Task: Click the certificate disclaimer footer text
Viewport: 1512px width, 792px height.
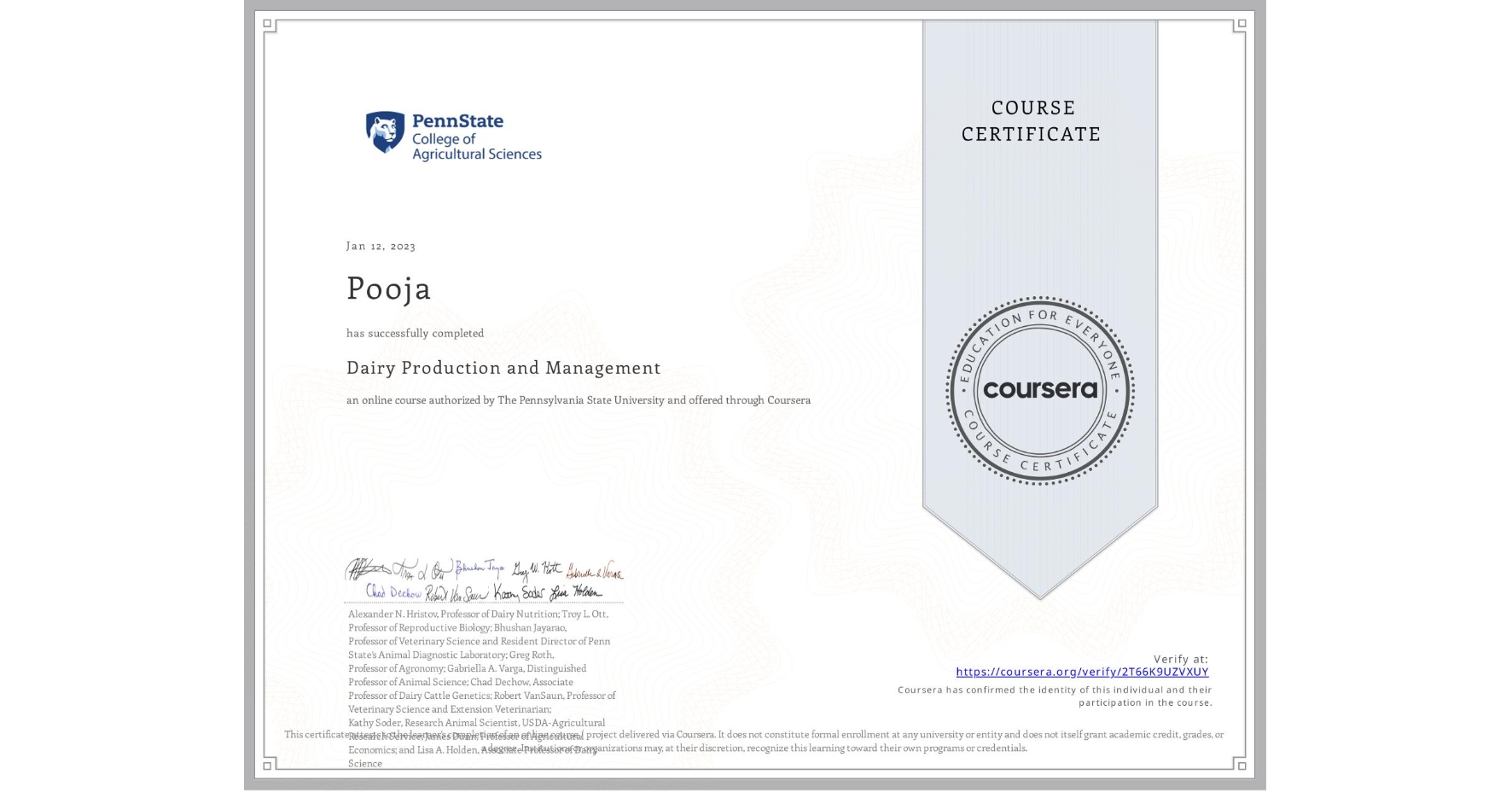Action: pyautogui.click(x=754, y=741)
